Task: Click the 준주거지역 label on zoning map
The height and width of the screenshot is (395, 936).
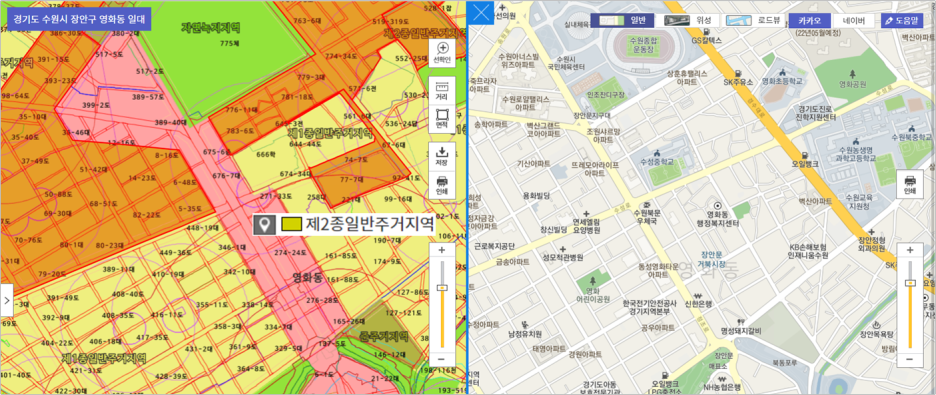Action: [383, 336]
